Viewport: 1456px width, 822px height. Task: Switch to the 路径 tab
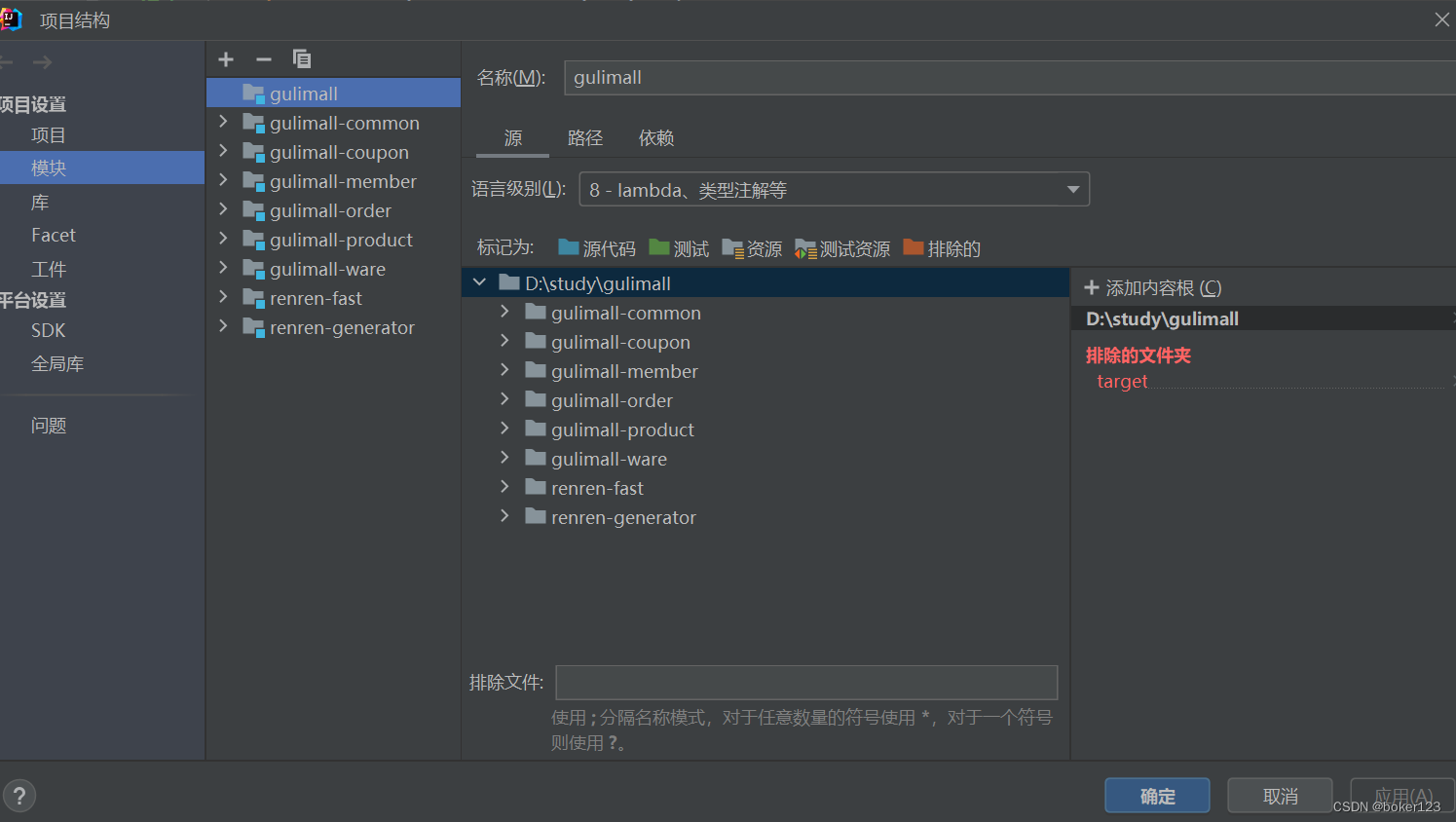pyautogui.click(x=585, y=137)
